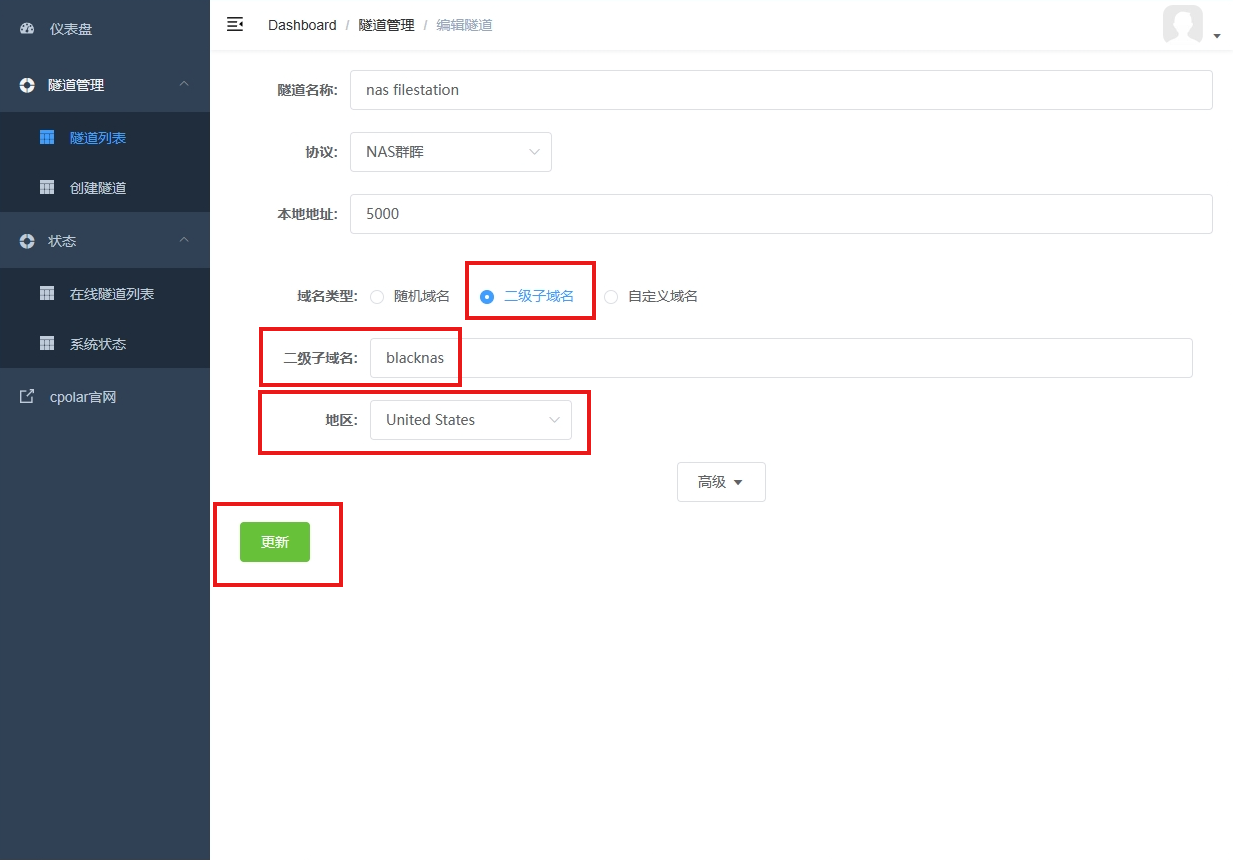Click the tunnel management circle icon
The width and height of the screenshot is (1233, 860).
27,85
